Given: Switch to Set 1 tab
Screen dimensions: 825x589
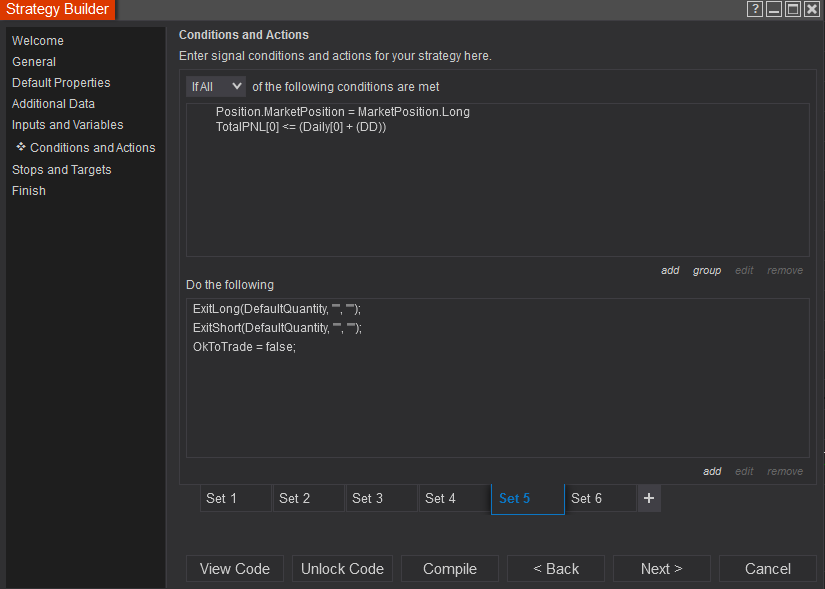Looking at the screenshot, I should pyautogui.click(x=235, y=498).
